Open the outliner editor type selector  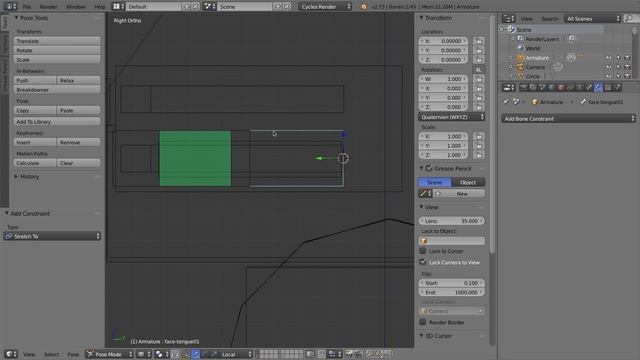[x=509, y=18]
